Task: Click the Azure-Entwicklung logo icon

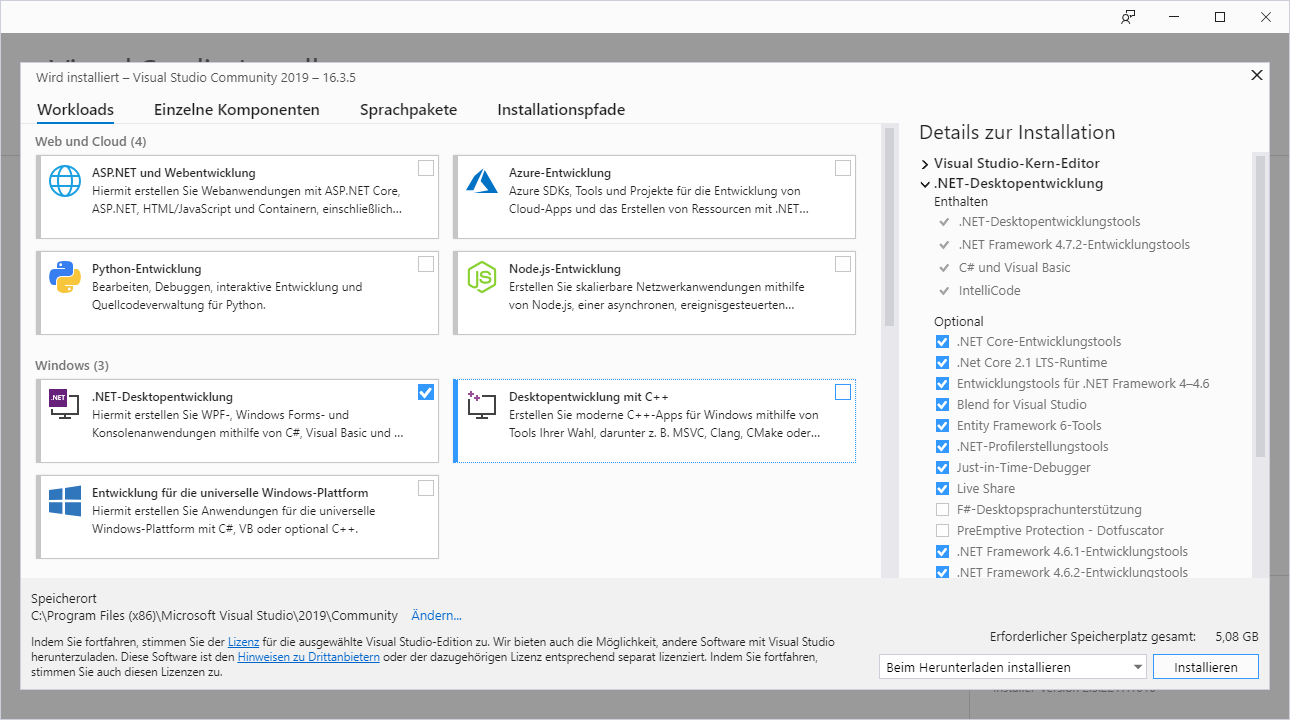Action: pos(482,181)
